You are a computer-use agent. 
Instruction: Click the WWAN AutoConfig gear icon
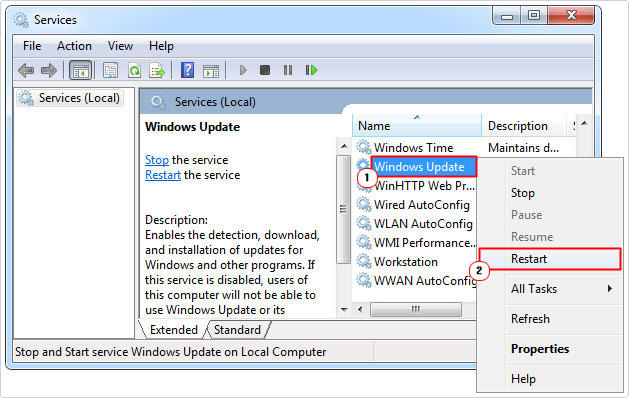(363, 280)
